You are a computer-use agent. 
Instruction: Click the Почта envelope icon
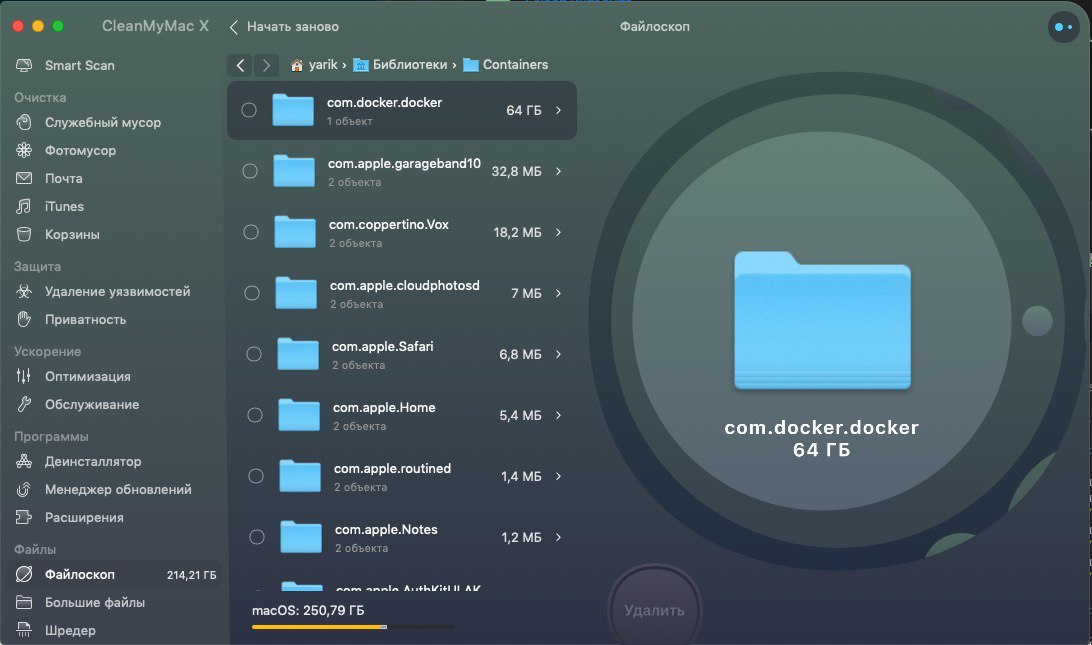24,178
